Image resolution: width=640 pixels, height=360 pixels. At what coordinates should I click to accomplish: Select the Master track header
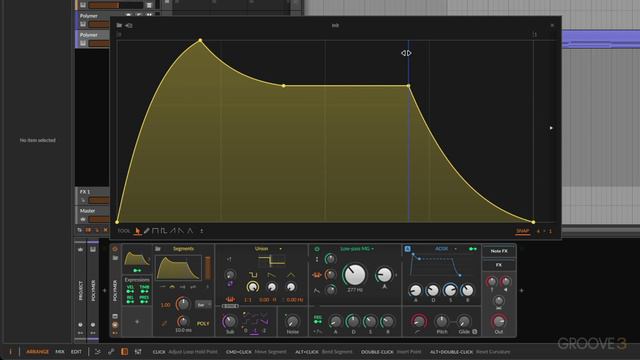[x=93, y=215]
